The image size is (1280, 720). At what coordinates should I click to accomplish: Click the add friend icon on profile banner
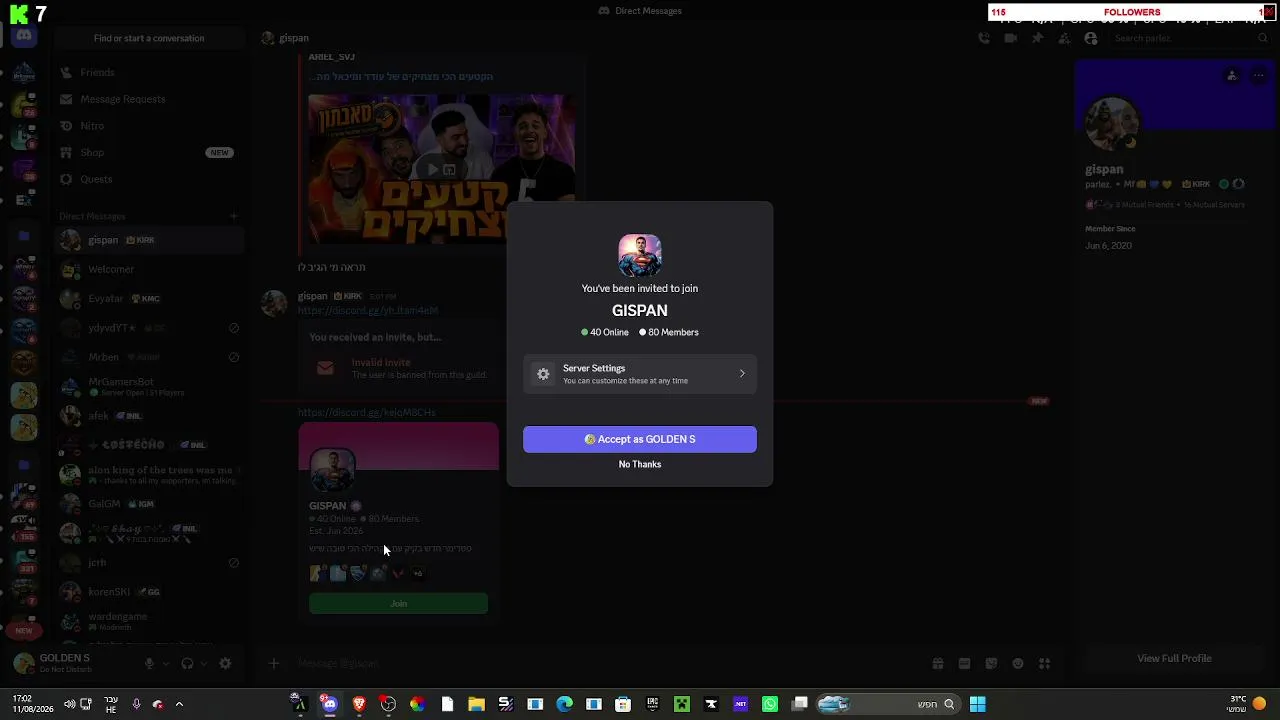[x=1232, y=75]
